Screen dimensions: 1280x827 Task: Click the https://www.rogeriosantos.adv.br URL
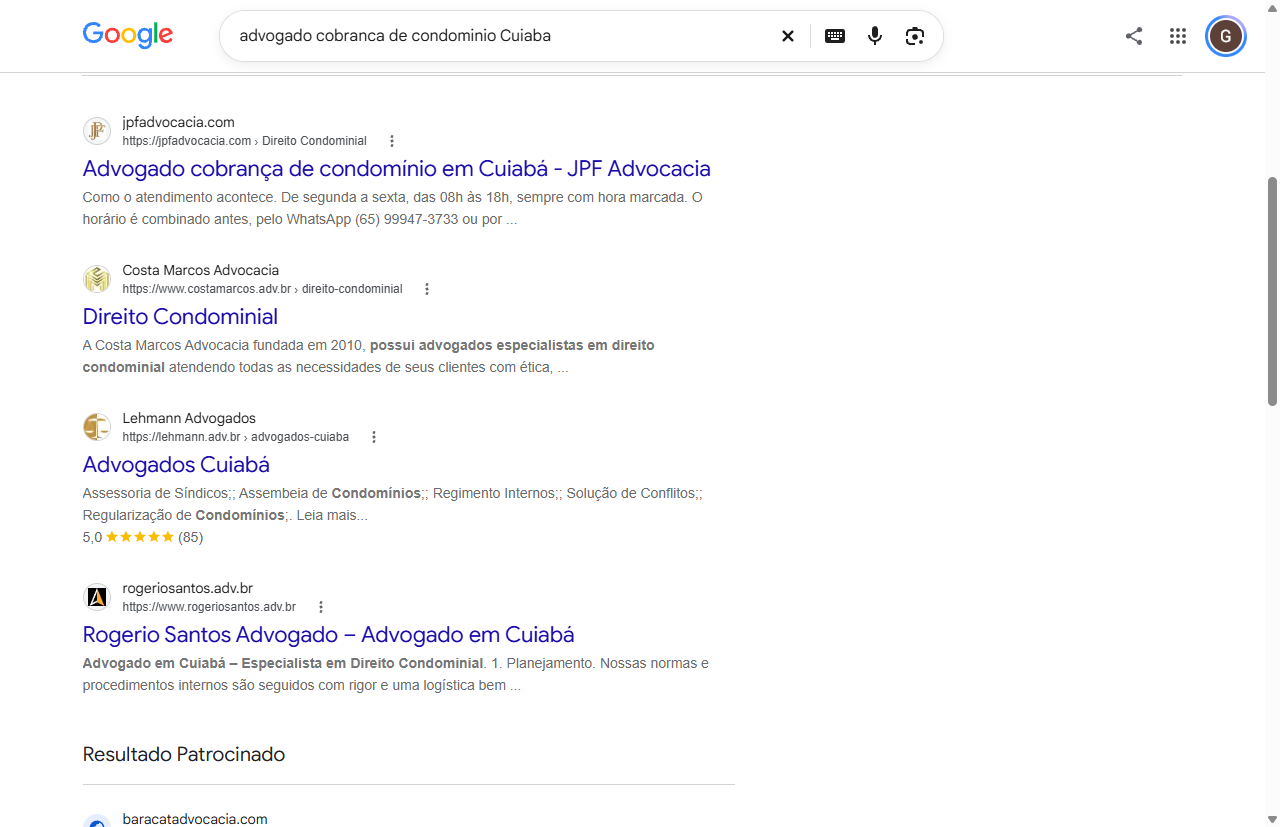[209, 607]
